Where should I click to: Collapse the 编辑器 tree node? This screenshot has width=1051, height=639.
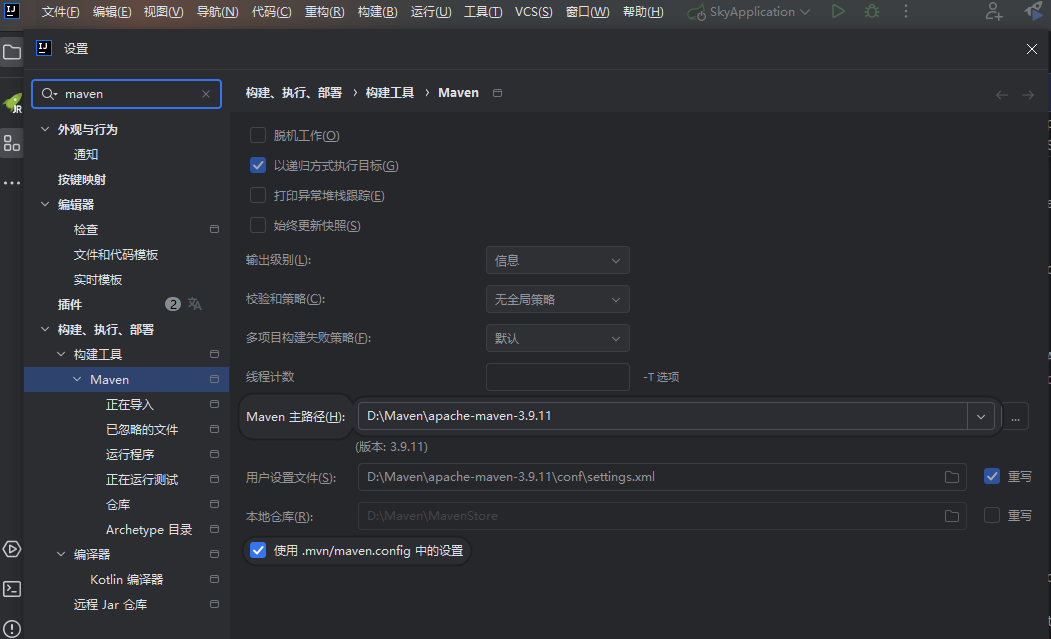coord(45,204)
